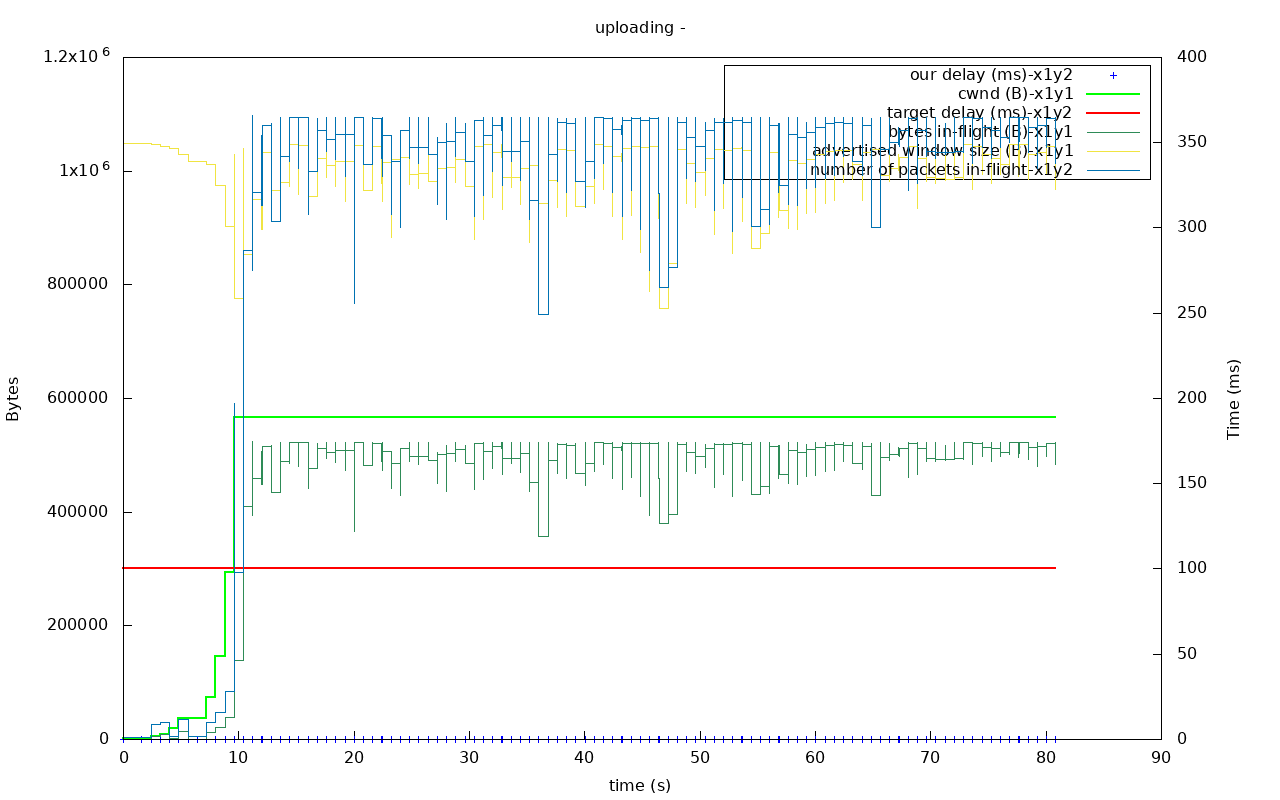Click the chart title "uploading -"
1280x800 pixels.
click(640, 27)
